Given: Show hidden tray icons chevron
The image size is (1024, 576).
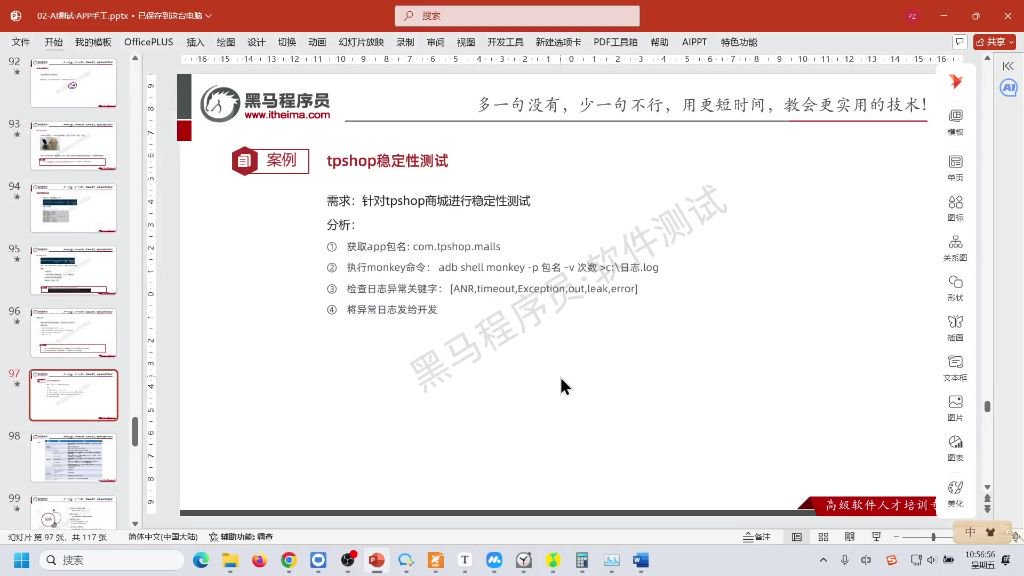Looking at the screenshot, I should coord(824,560).
